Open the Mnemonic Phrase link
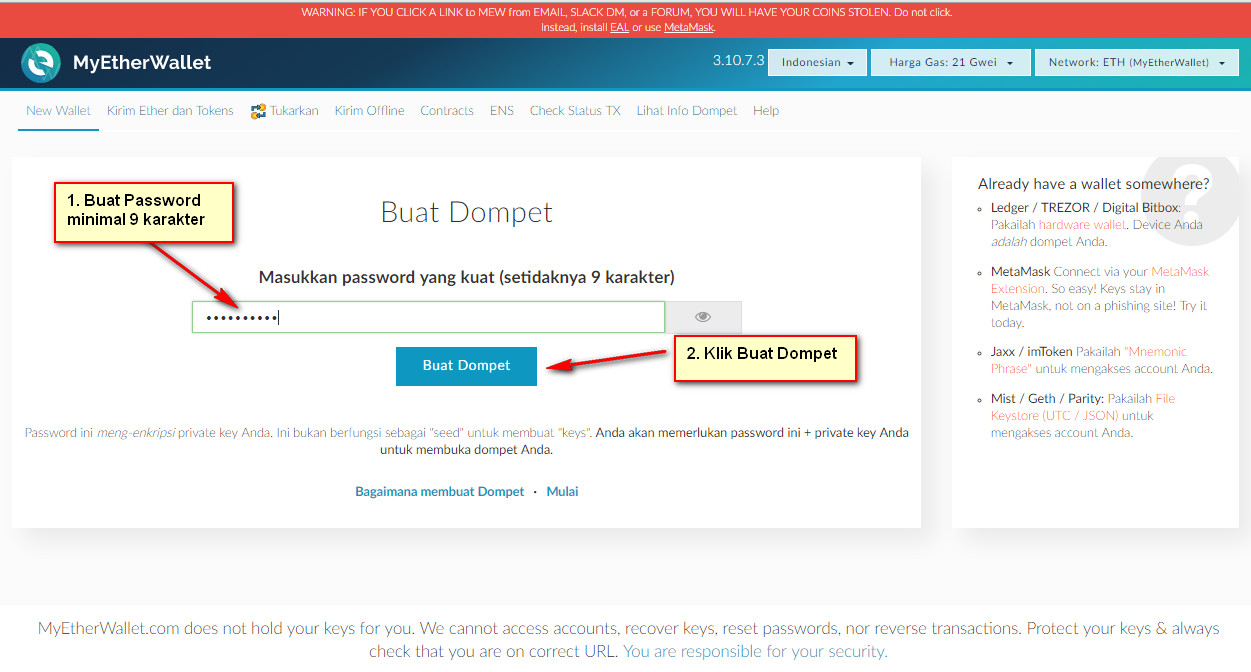This screenshot has height=672, width=1251. pos(1089,360)
